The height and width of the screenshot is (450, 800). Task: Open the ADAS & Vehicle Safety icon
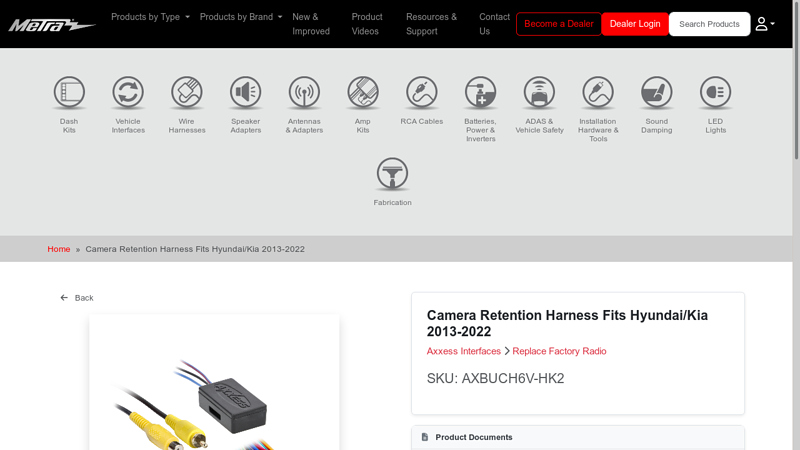pyautogui.click(x=539, y=92)
